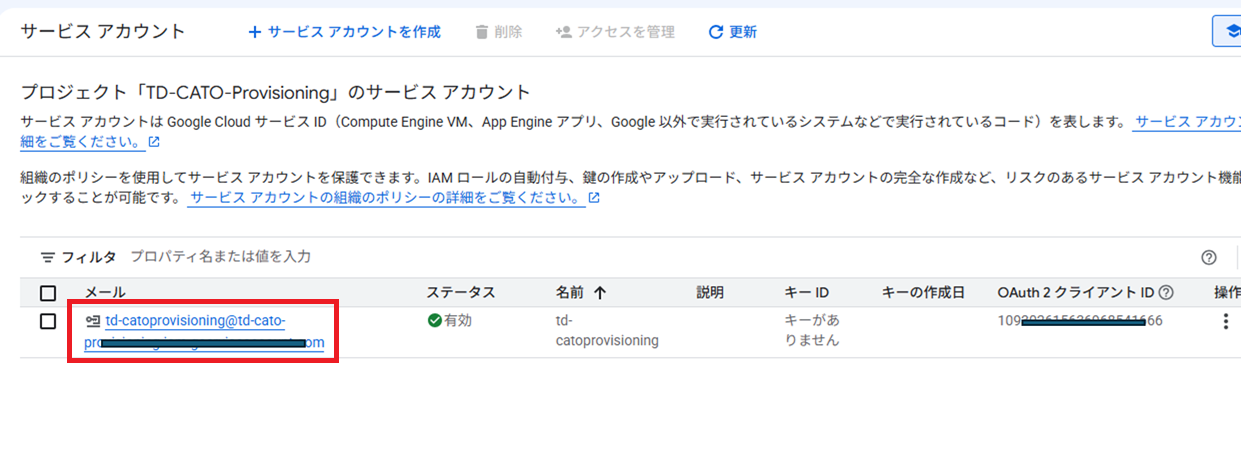Image resolution: width=1241 pixels, height=462 pixels.
Task: Click help icon beside OAuth 2 クライアント ID
Action: coord(1166,293)
